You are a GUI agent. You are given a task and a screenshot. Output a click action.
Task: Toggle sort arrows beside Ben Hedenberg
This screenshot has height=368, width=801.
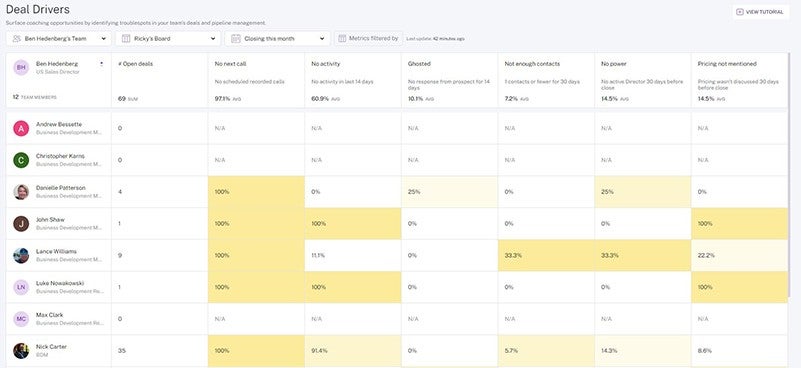coord(101,64)
